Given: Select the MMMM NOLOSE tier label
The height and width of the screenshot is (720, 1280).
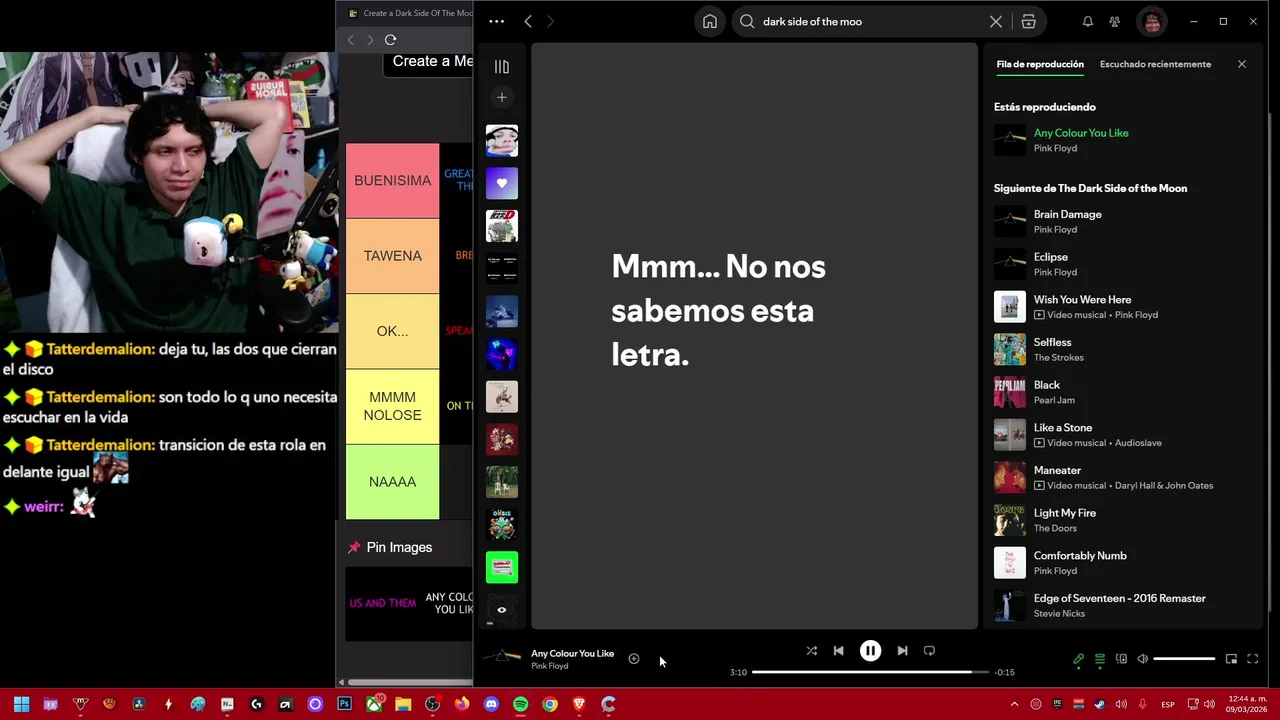Looking at the screenshot, I should [x=392, y=406].
